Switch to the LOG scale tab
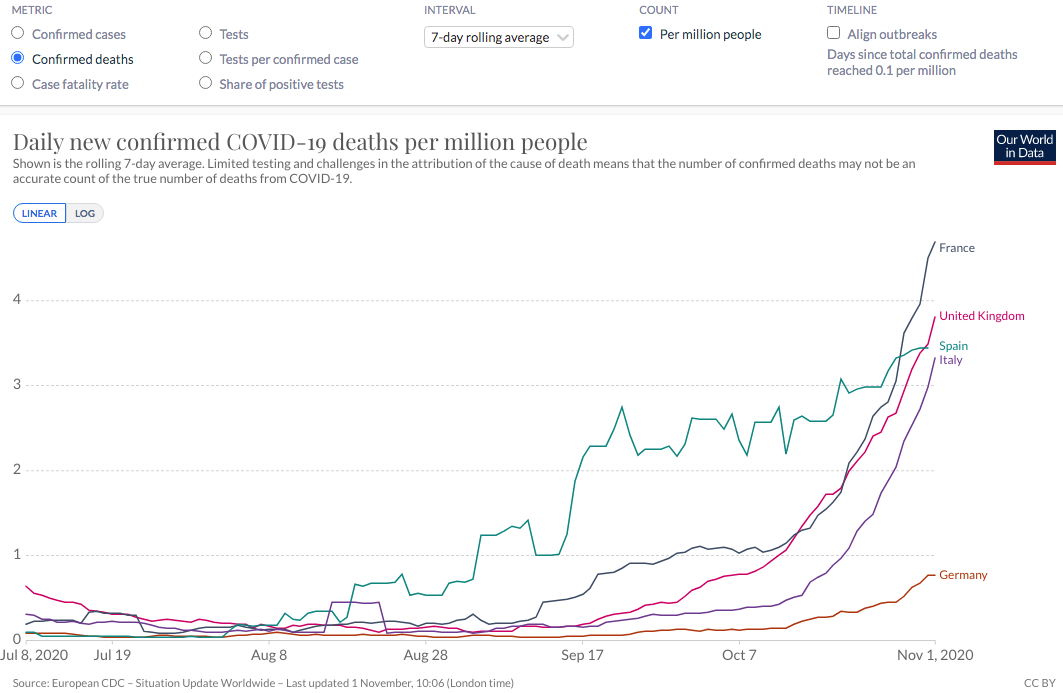The height and width of the screenshot is (693, 1063). point(85,213)
